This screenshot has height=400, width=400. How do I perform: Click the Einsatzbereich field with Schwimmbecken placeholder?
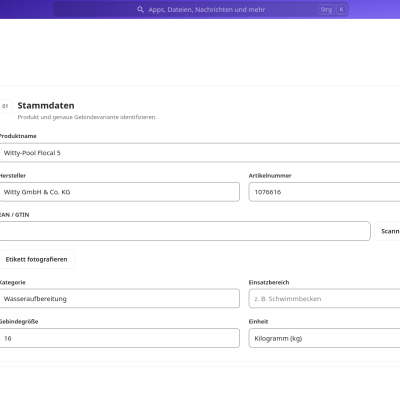[x=324, y=299]
